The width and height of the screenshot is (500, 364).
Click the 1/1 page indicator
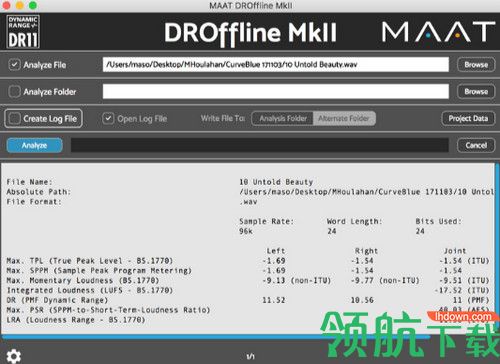pyautogui.click(x=250, y=356)
